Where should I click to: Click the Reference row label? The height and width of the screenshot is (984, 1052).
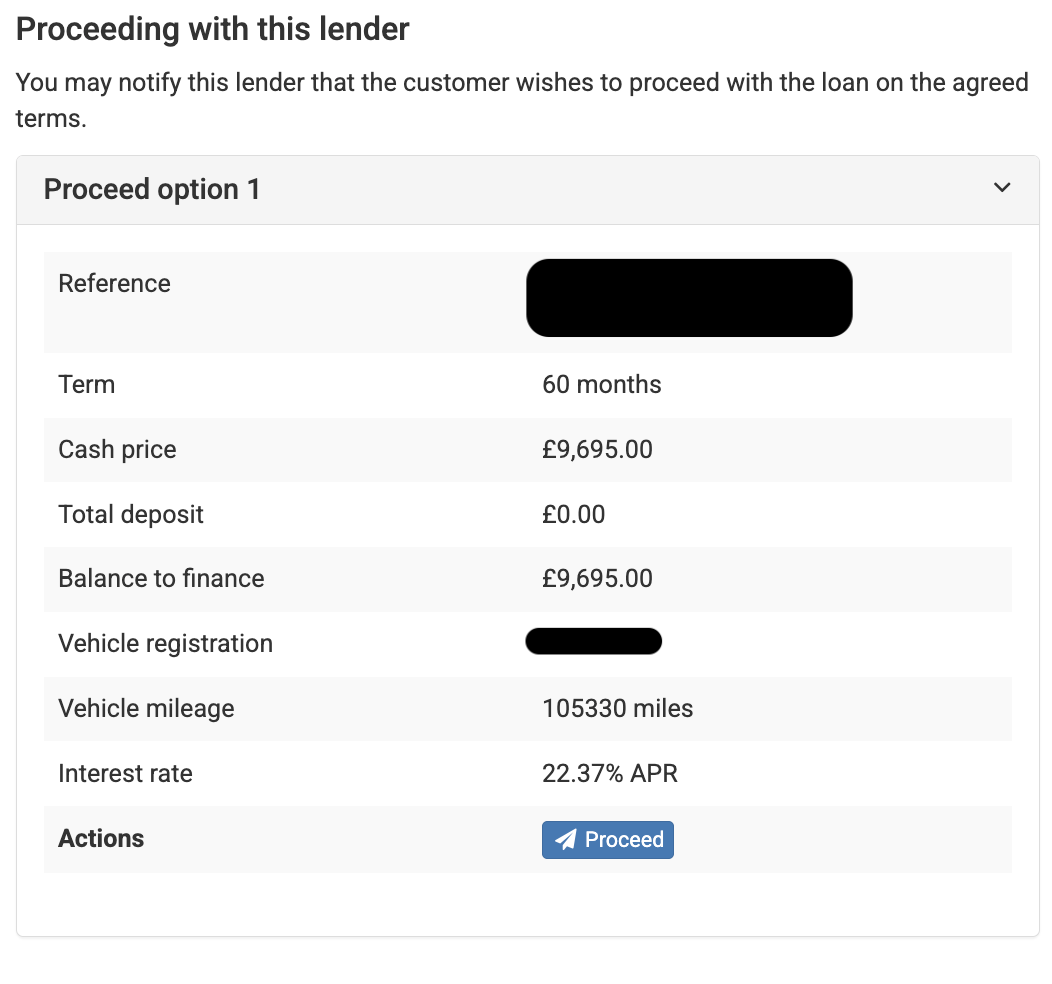tap(114, 283)
